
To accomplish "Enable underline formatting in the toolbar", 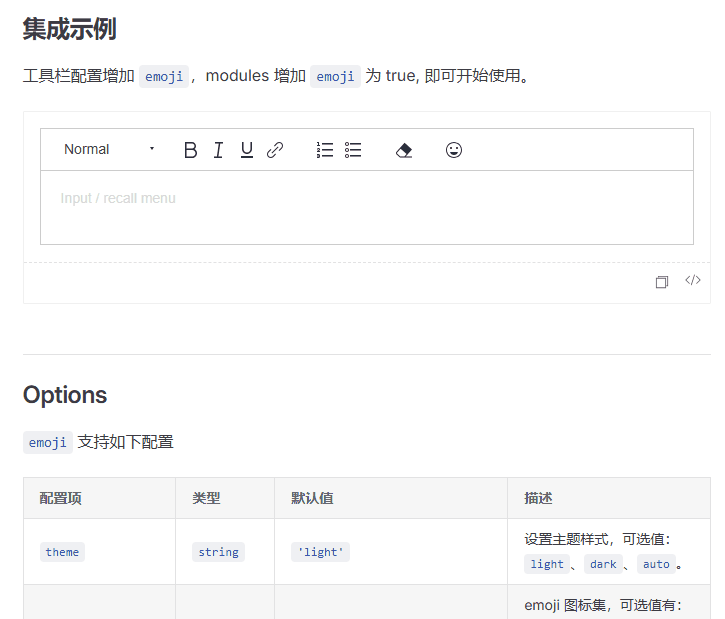I will click(247, 150).
